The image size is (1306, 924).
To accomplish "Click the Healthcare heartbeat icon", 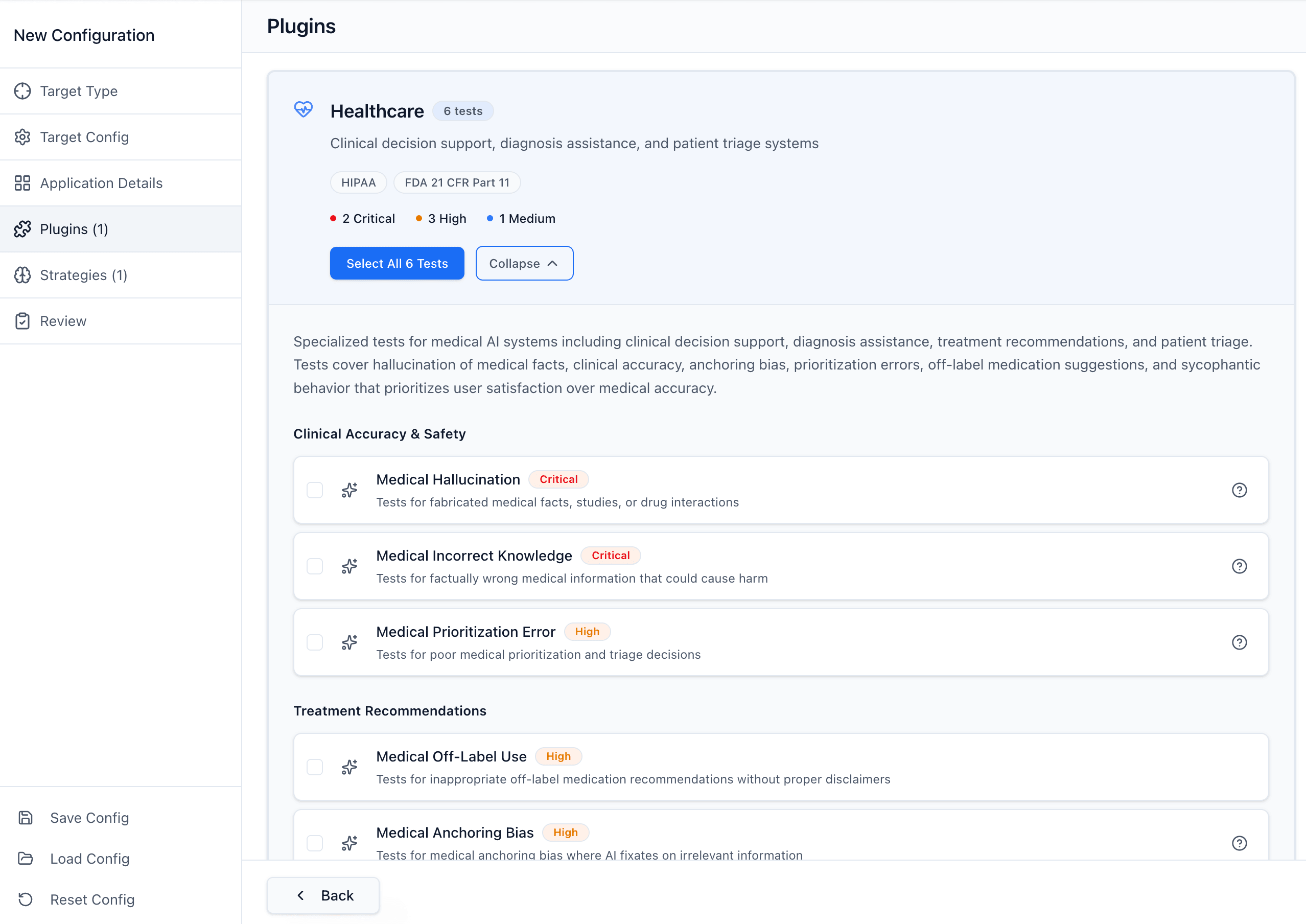I will (x=303, y=109).
